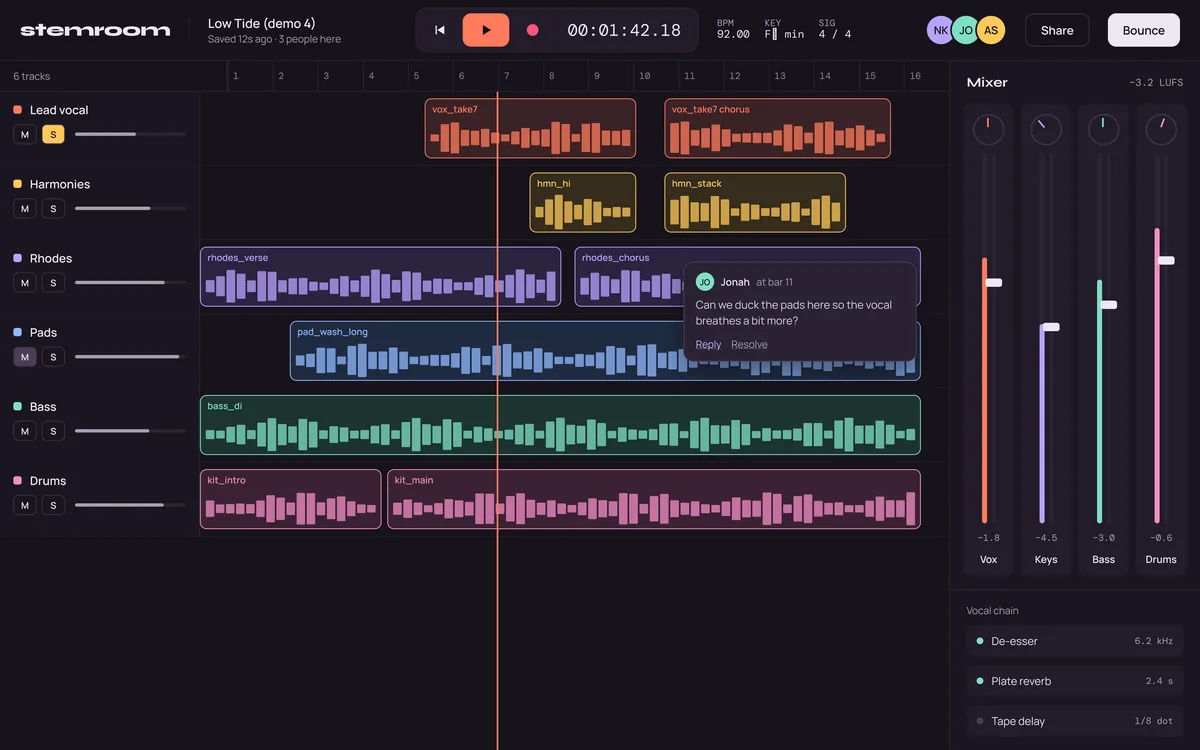Arm recording with the red record button
This screenshot has width=1200, height=750.
[x=532, y=30]
